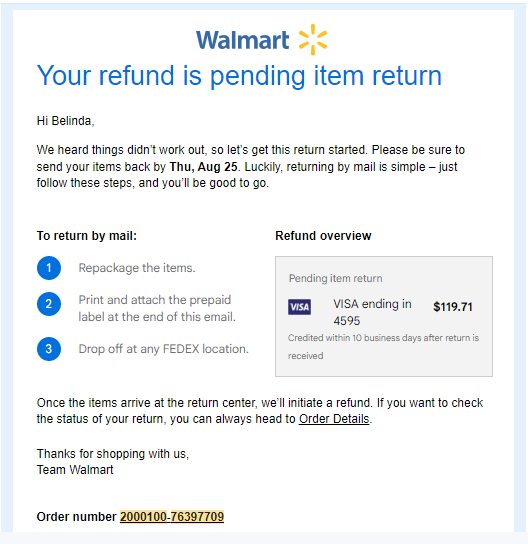Click the 'VISA ending in 4595' text

[372, 312]
